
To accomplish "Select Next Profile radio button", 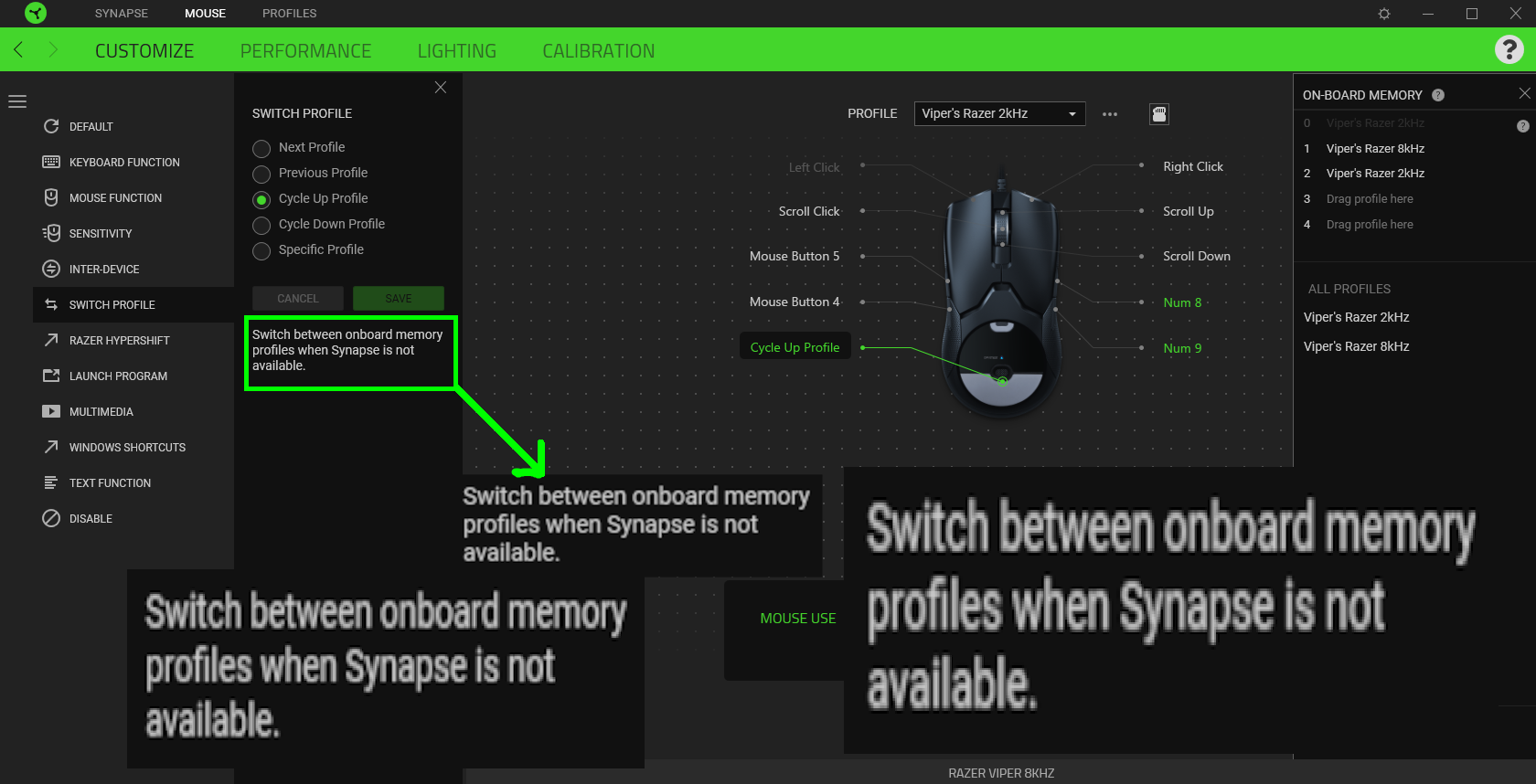I will [x=261, y=148].
